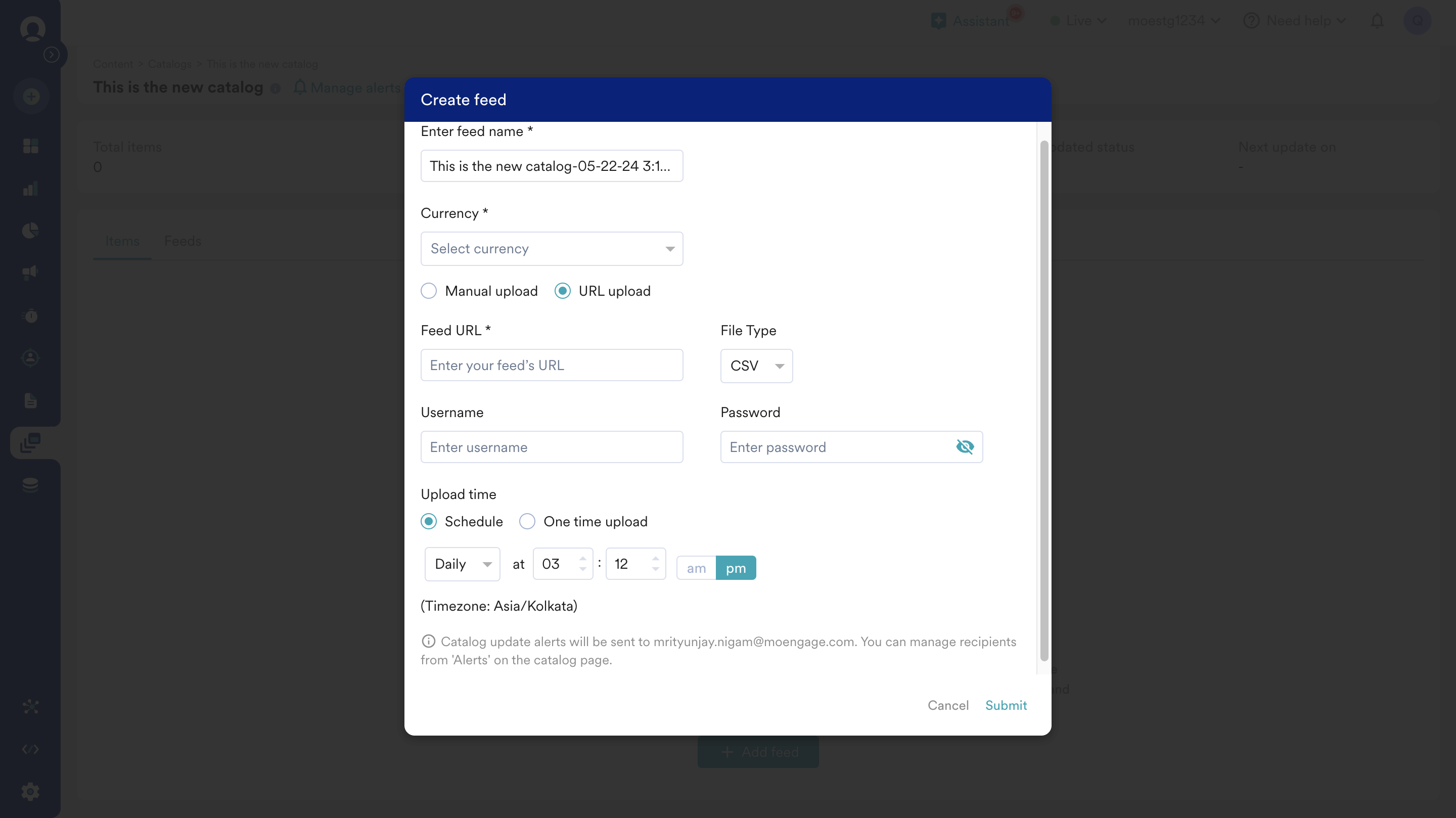Screen dimensions: 1456x818
Task: Switch to the Feeds tab
Action: click(183, 241)
